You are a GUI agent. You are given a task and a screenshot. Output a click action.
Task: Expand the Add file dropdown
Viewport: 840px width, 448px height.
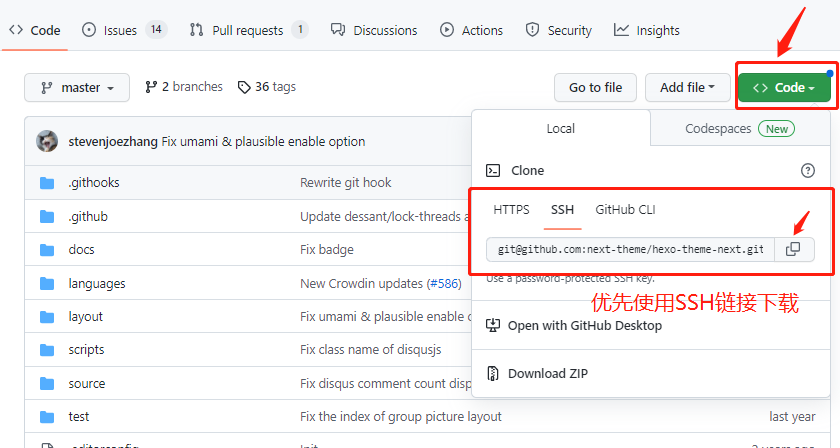pos(686,88)
